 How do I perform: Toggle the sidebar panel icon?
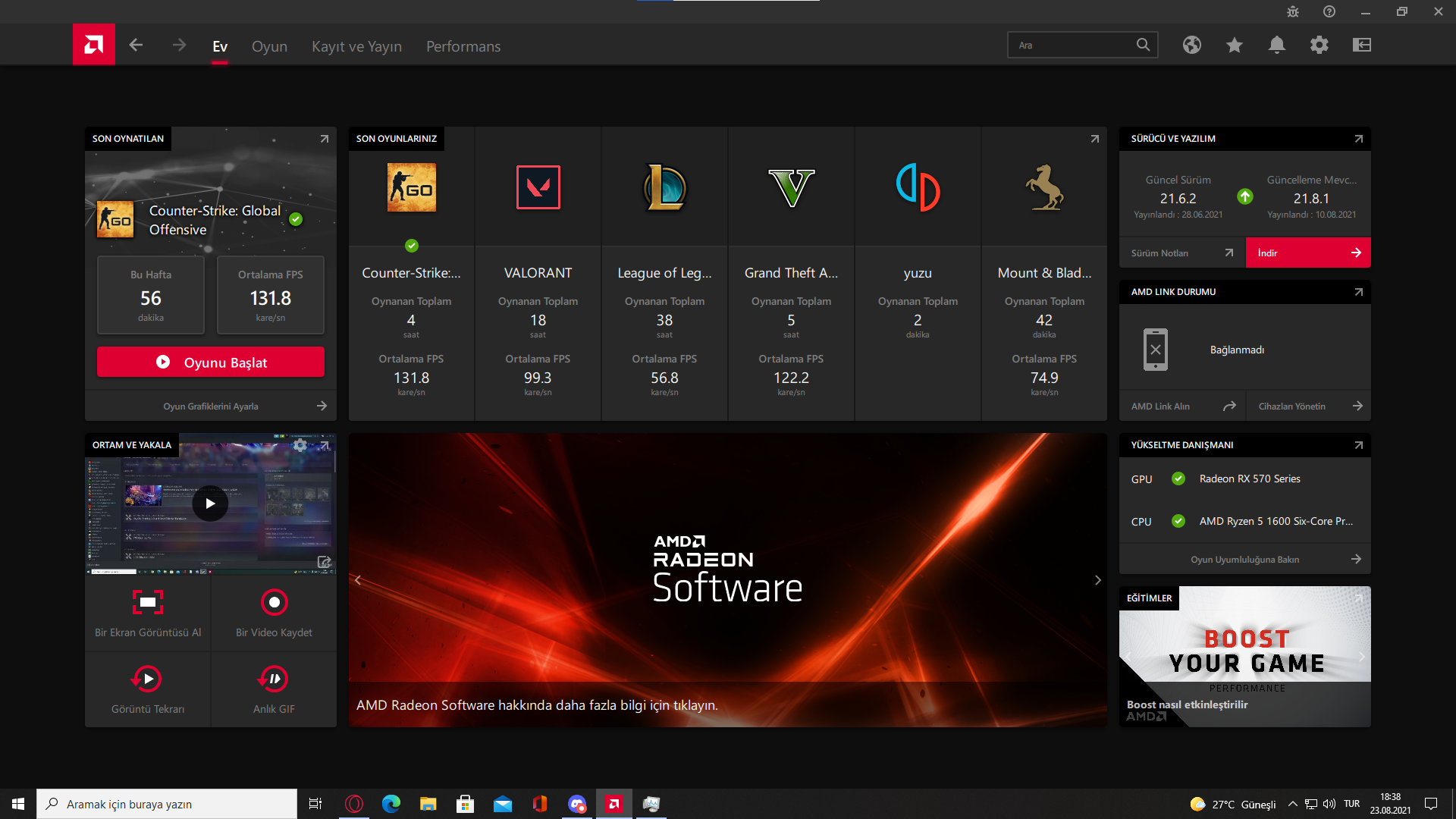(1362, 45)
